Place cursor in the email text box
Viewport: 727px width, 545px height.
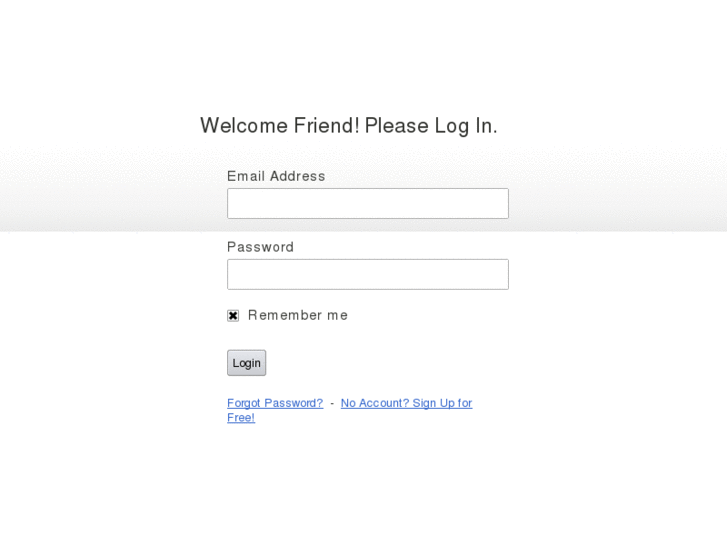(367, 203)
